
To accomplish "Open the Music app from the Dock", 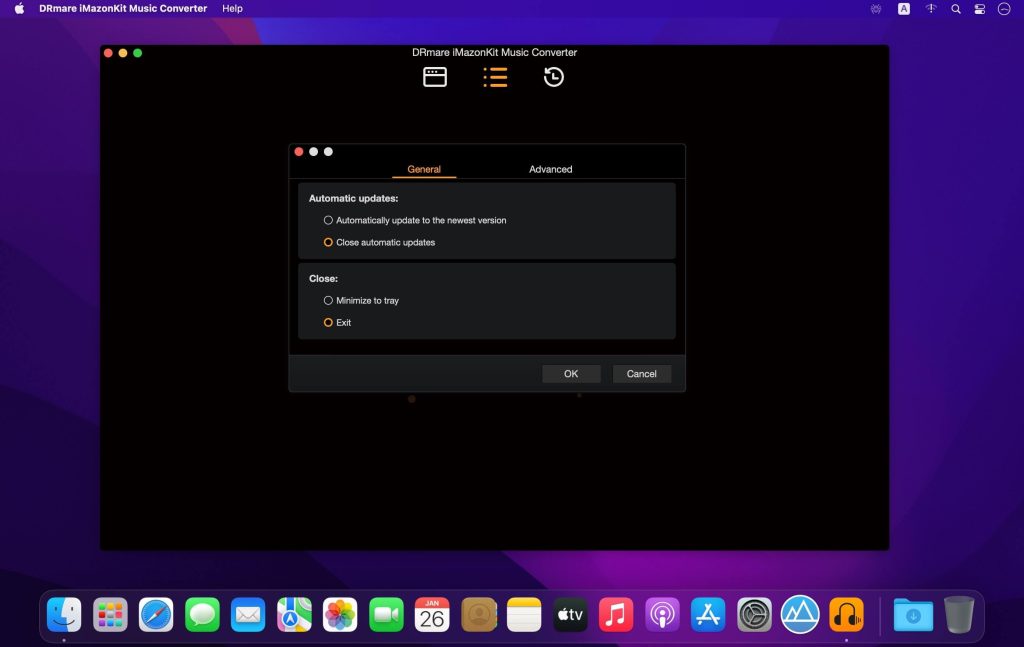I will pos(616,614).
